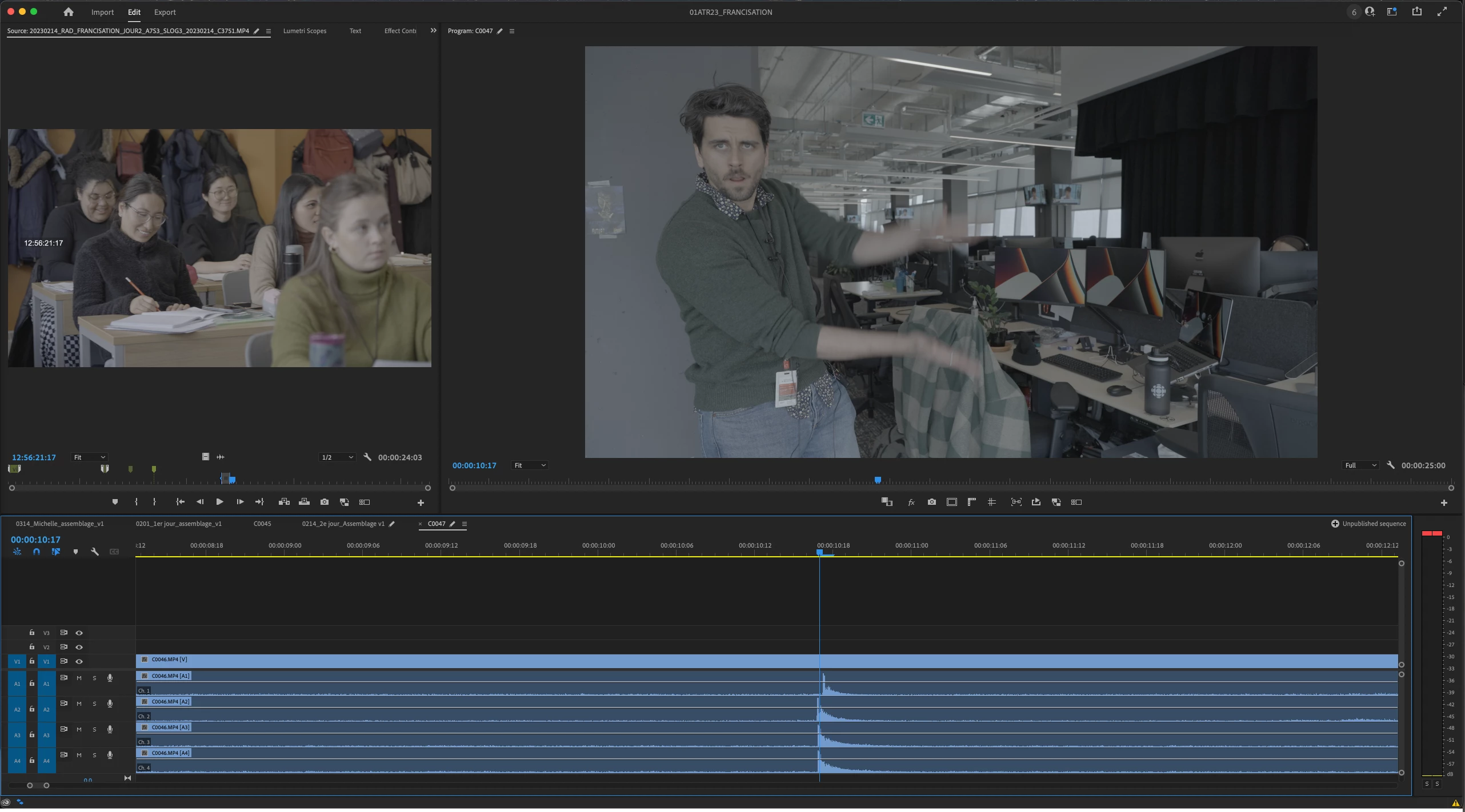Click Unpublished sequence button
The width and height of the screenshot is (1465, 812).
[1368, 524]
